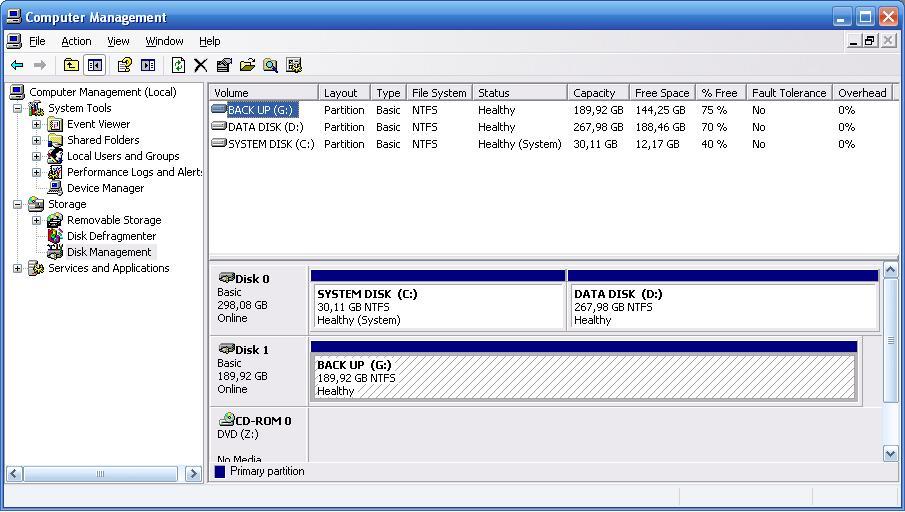Click the Up one level folder icon

71,65
